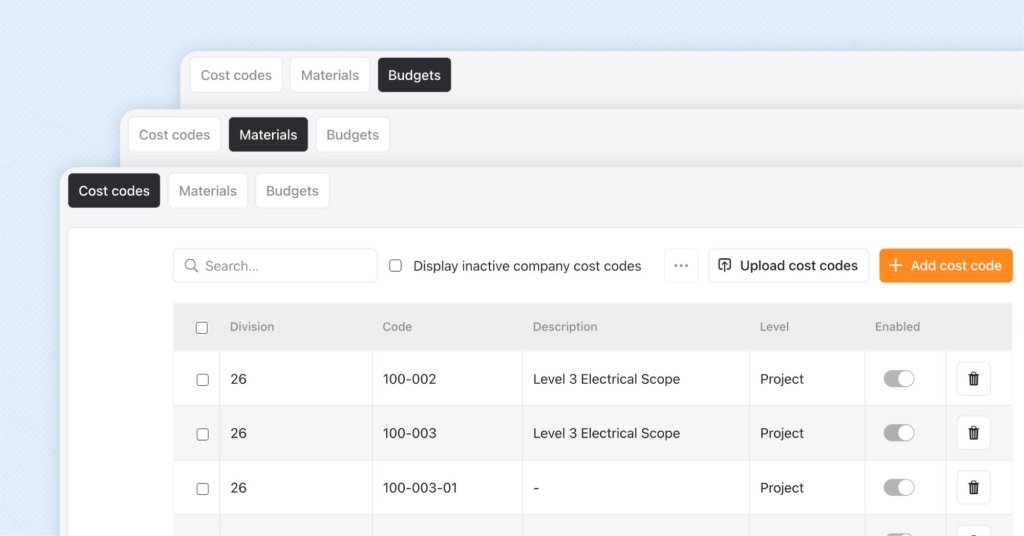The width and height of the screenshot is (1024, 536).
Task: Click the orange Add cost code button
Action: click(946, 266)
